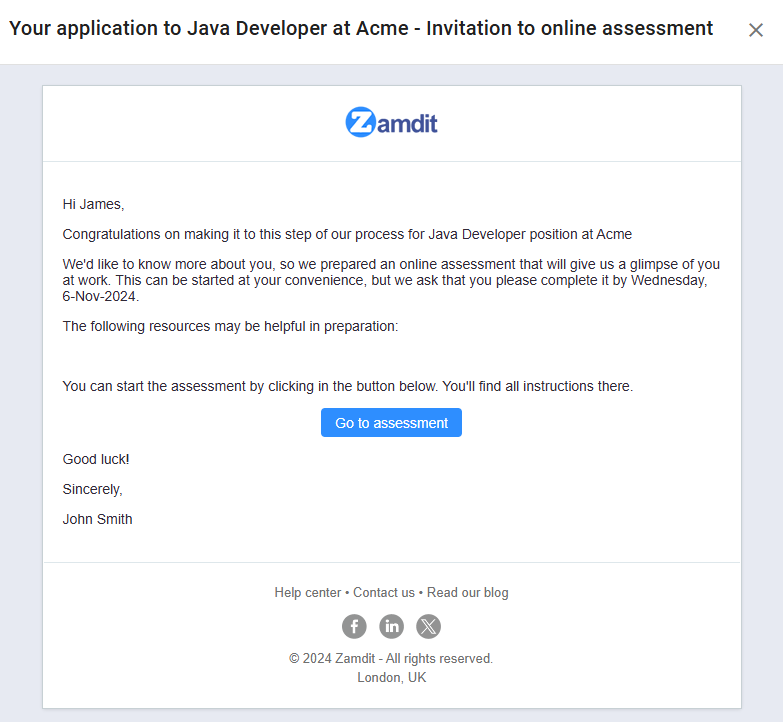Click the email subject title text
This screenshot has width=783, height=722.
pyautogui.click(x=361, y=29)
